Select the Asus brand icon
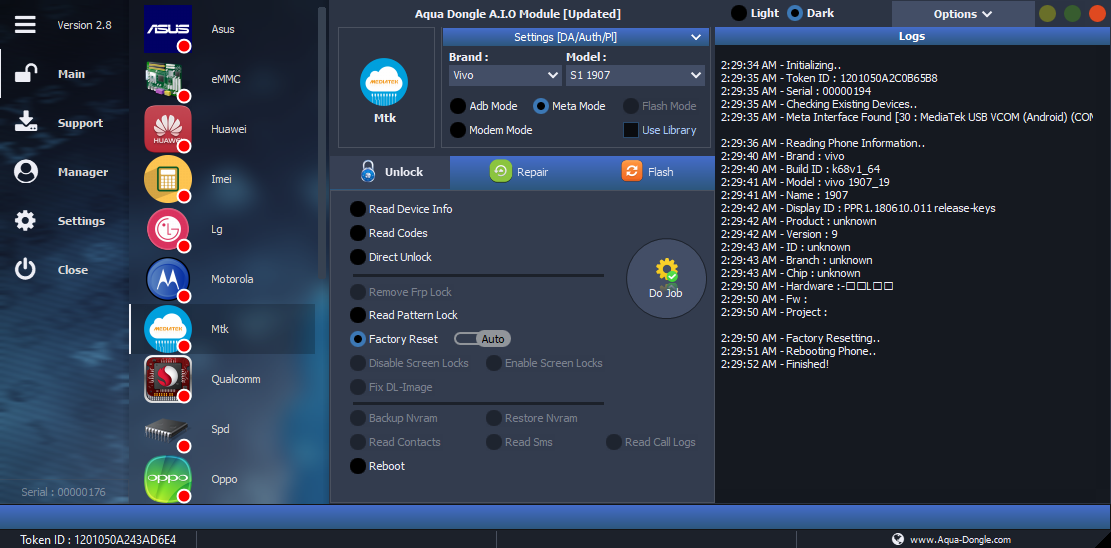1111x548 pixels. click(168, 29)
